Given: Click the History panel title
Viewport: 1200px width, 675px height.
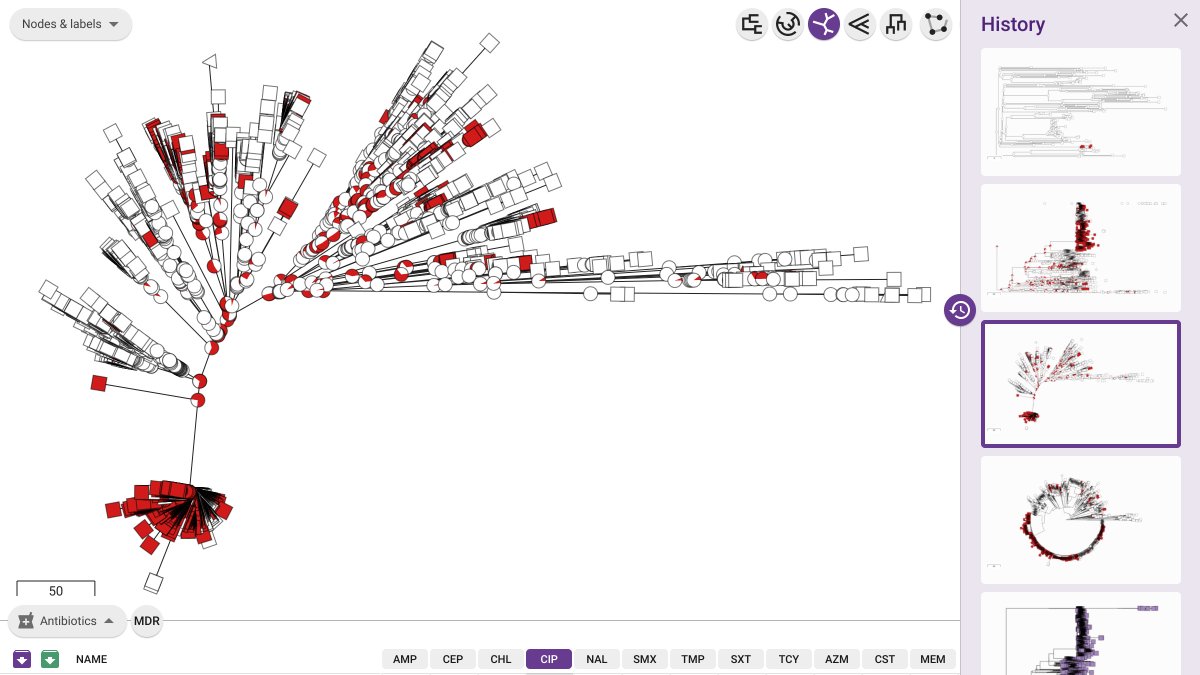Looking at the screenshot, I should [x=1013, y=24].
